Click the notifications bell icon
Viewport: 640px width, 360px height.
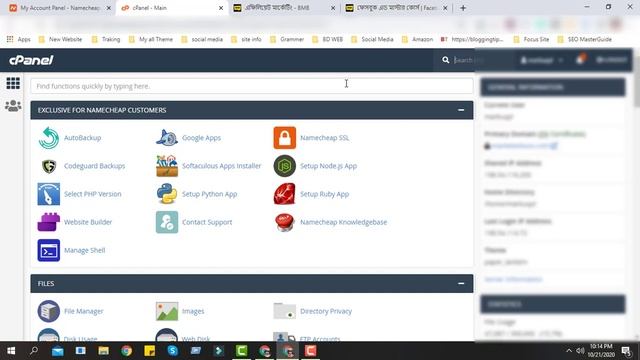point(580,60)
